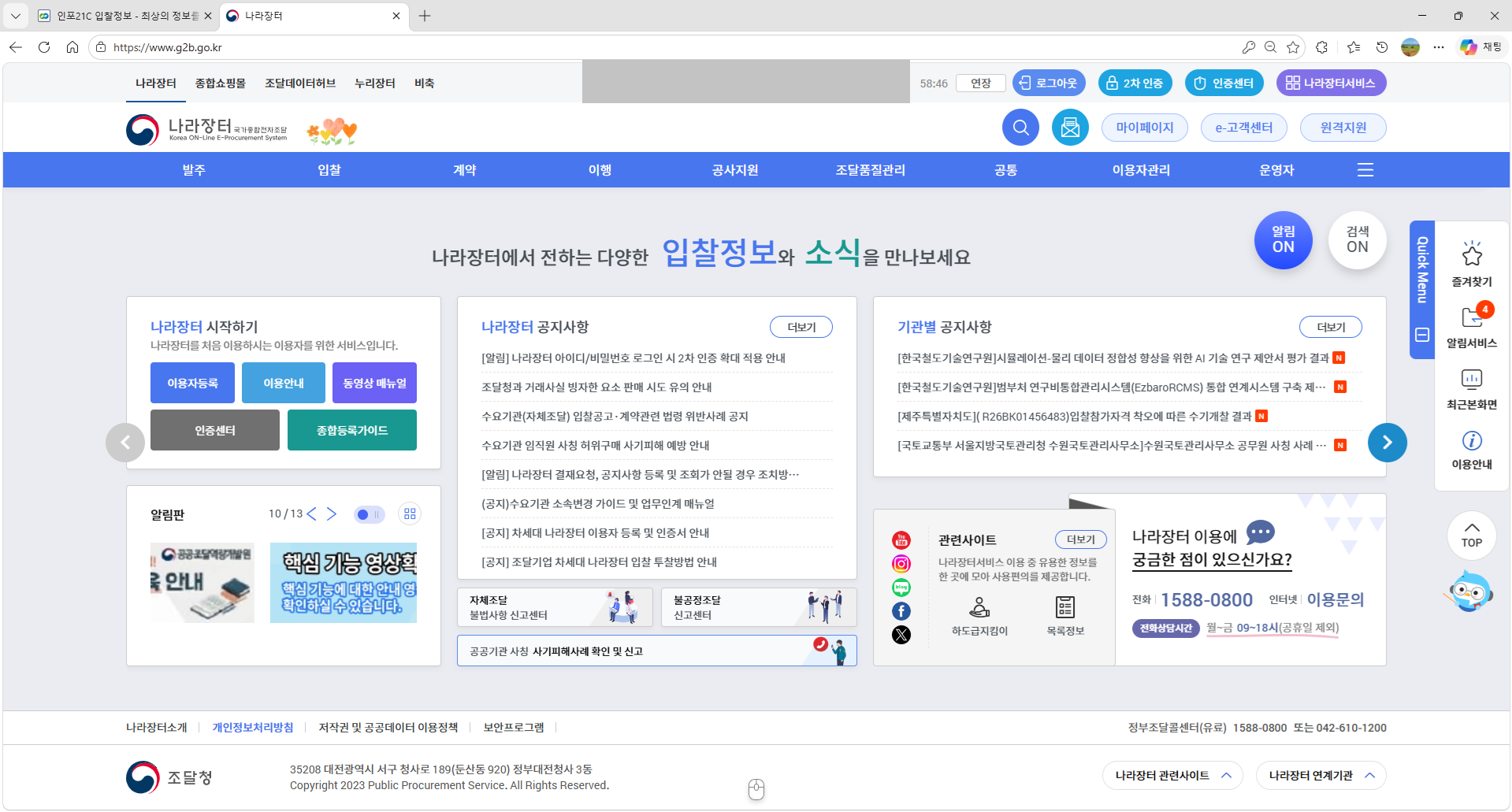Click 핵심 기능 영상 알림판 thumbnail
Image resolution: width=1512 pixels, height=812 pixels.
(x=344, y=583)
